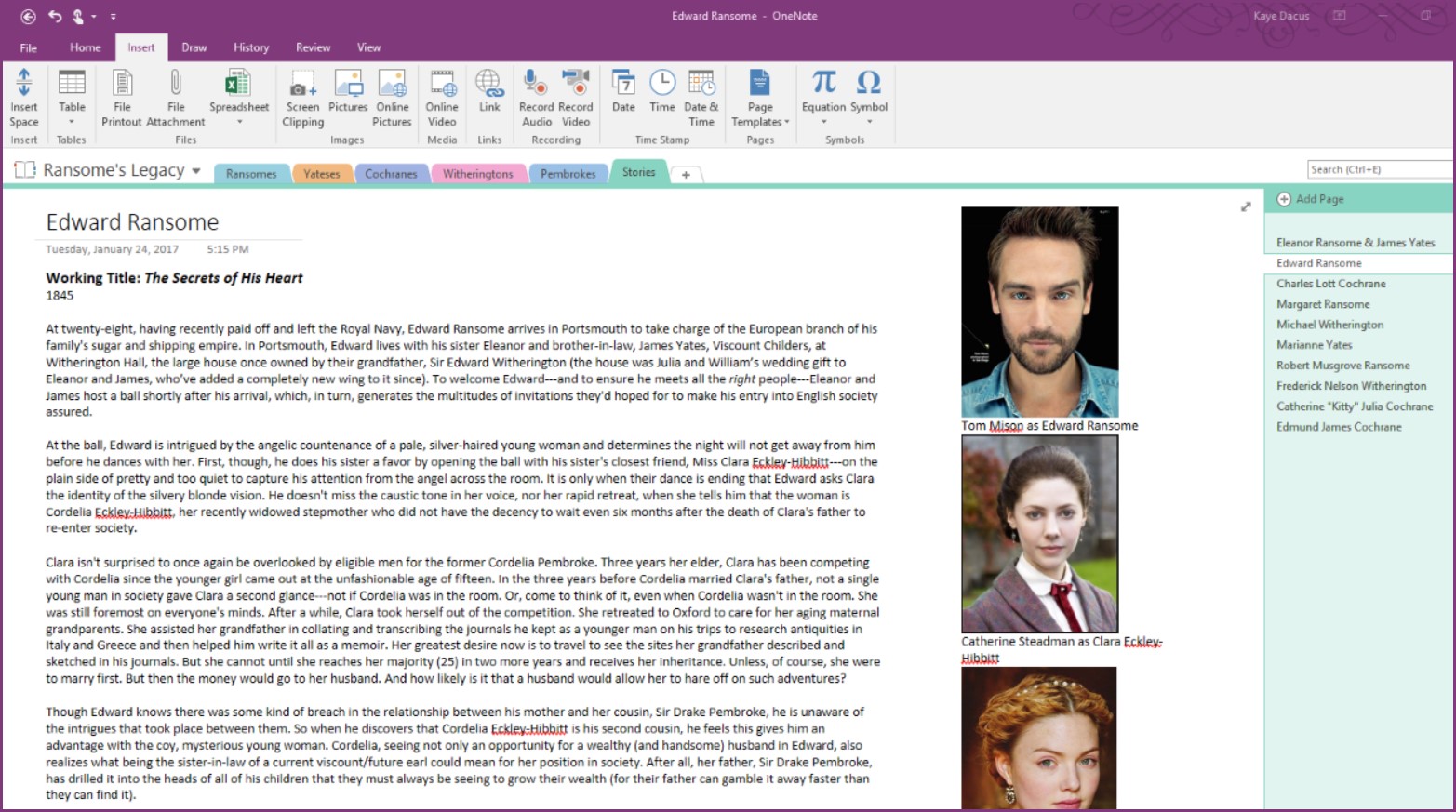Insert Online Pictures from ribbon
The width and height of the screenshot is (1456, 812).
[392, 84]
